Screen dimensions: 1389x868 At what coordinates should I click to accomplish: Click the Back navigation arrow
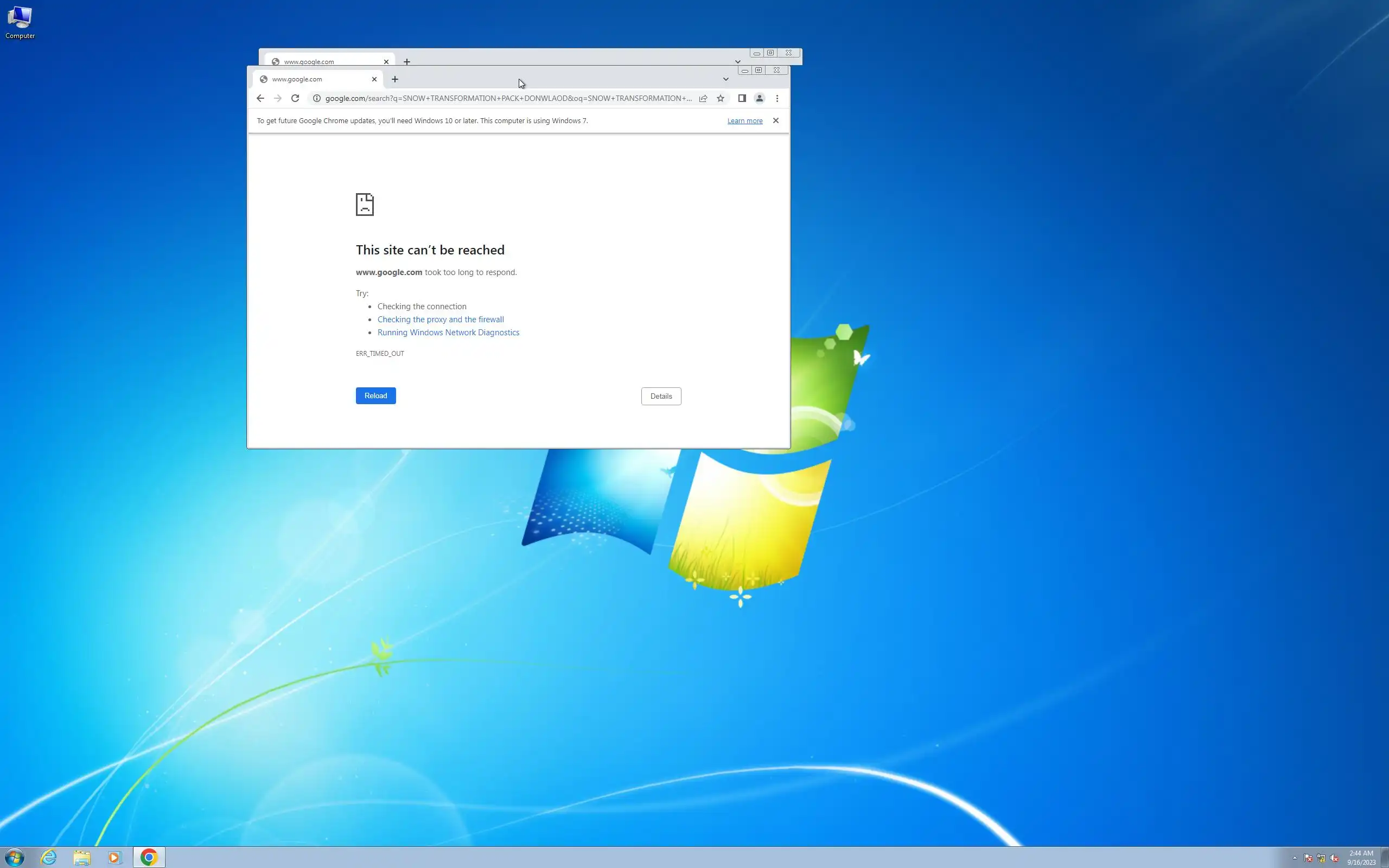(x=260, y=98)
